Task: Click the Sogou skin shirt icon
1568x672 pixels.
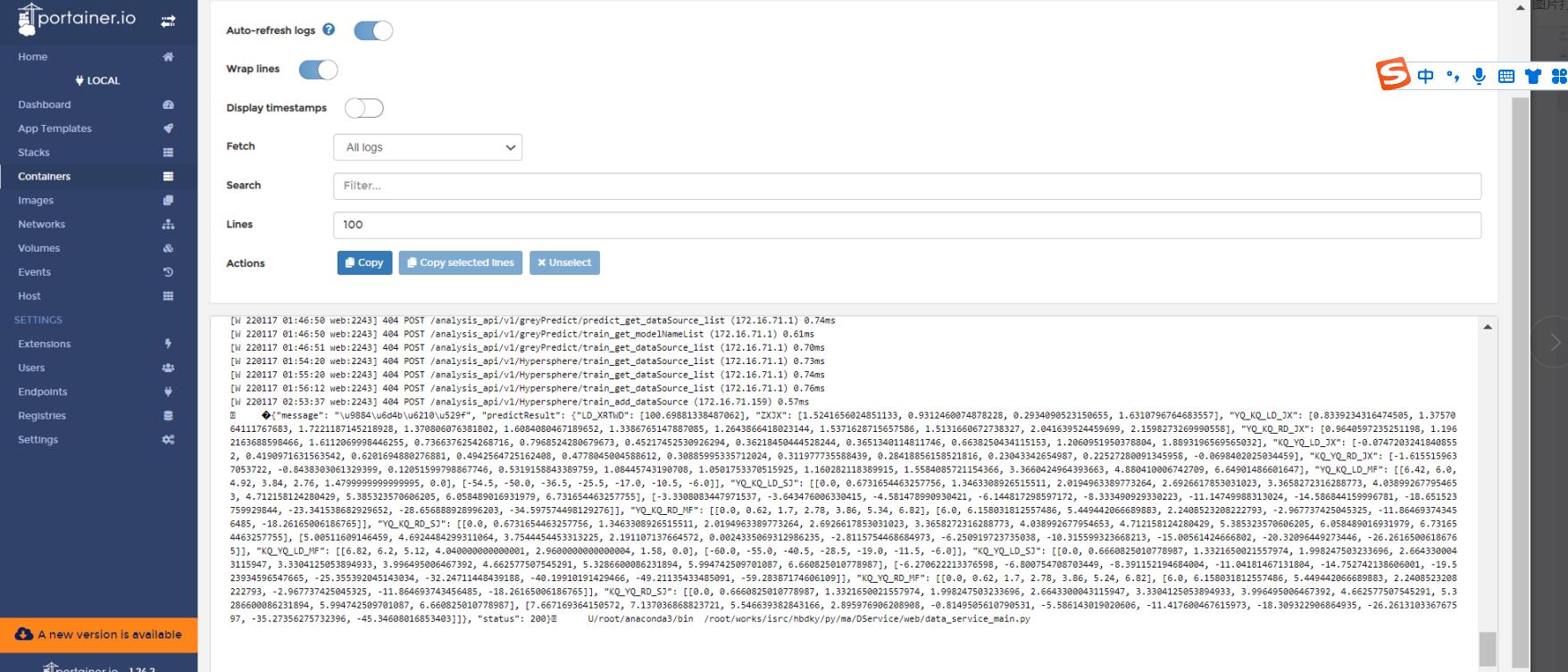Action: point(1533,76)
